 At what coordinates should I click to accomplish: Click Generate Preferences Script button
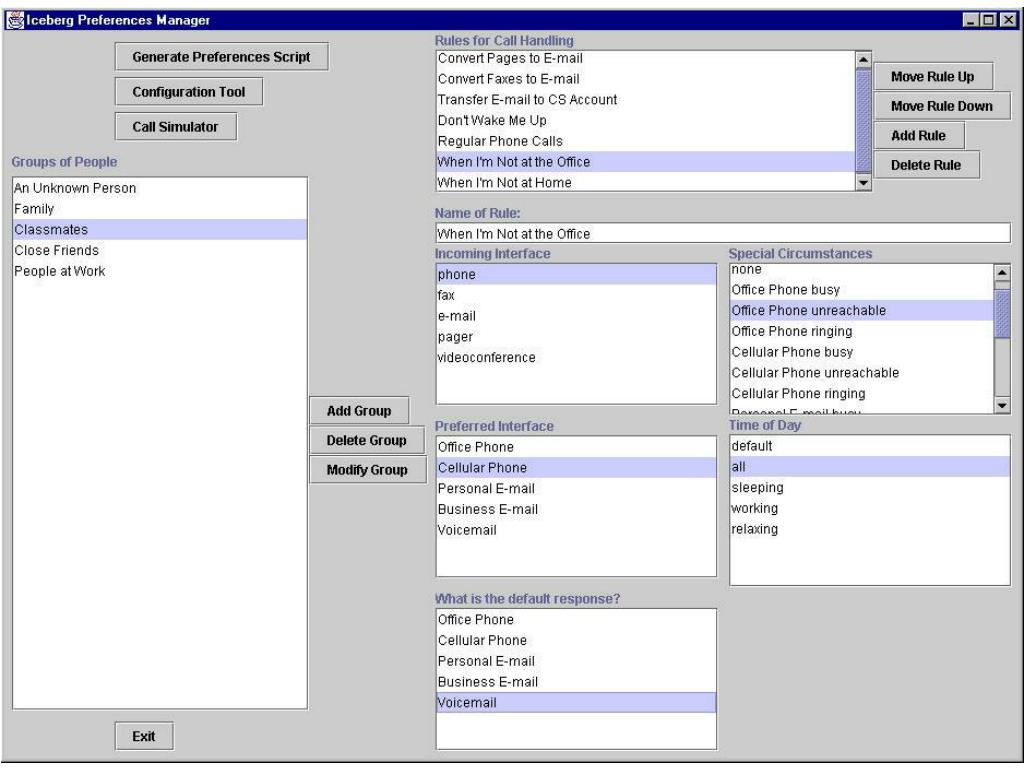pyautogui.click(x=221, y=58)
